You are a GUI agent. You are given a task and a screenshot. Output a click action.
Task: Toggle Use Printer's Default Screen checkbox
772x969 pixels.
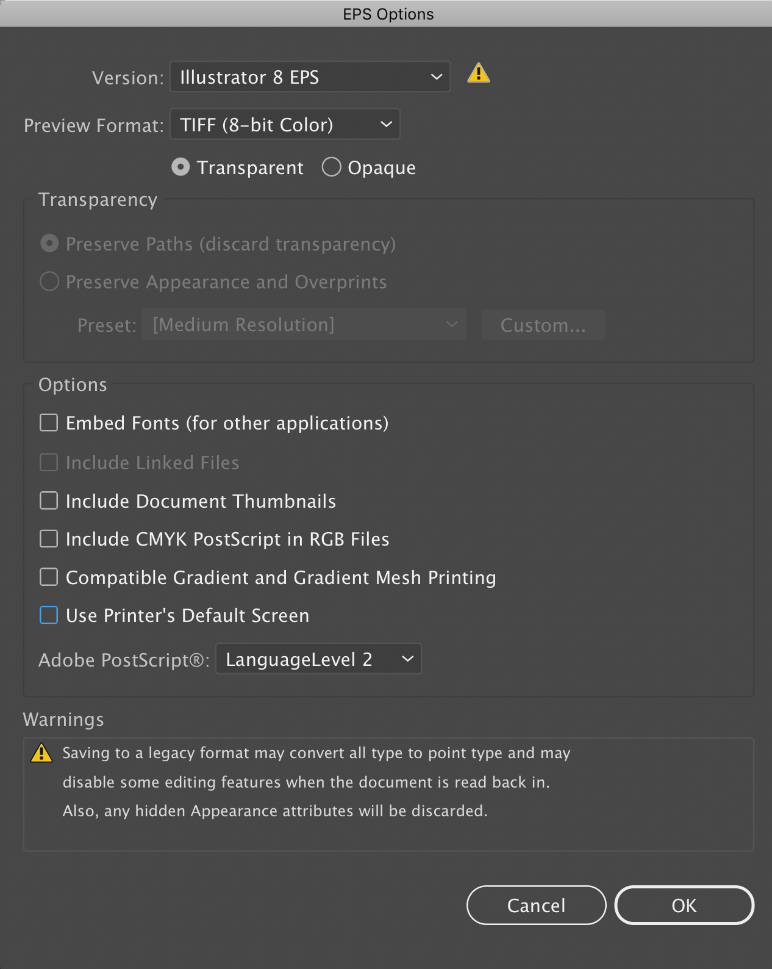coord(49,615)
